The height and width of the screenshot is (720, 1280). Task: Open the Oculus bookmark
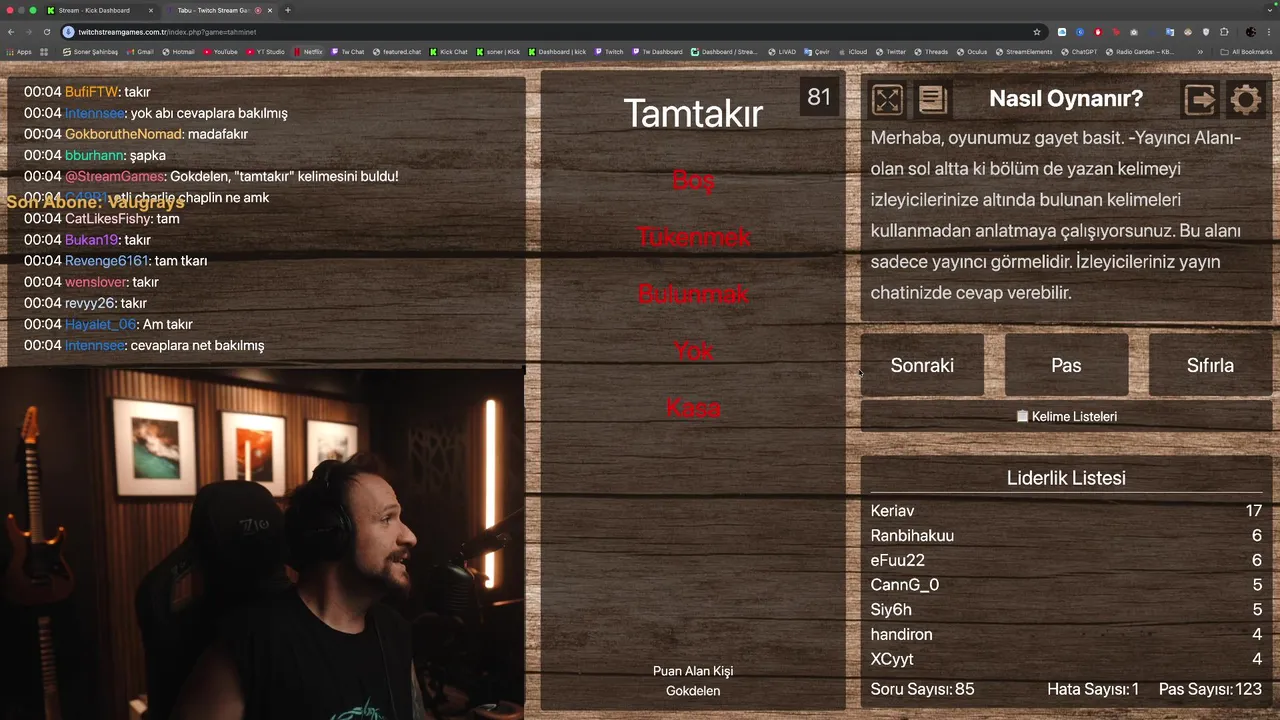point(971,51)
